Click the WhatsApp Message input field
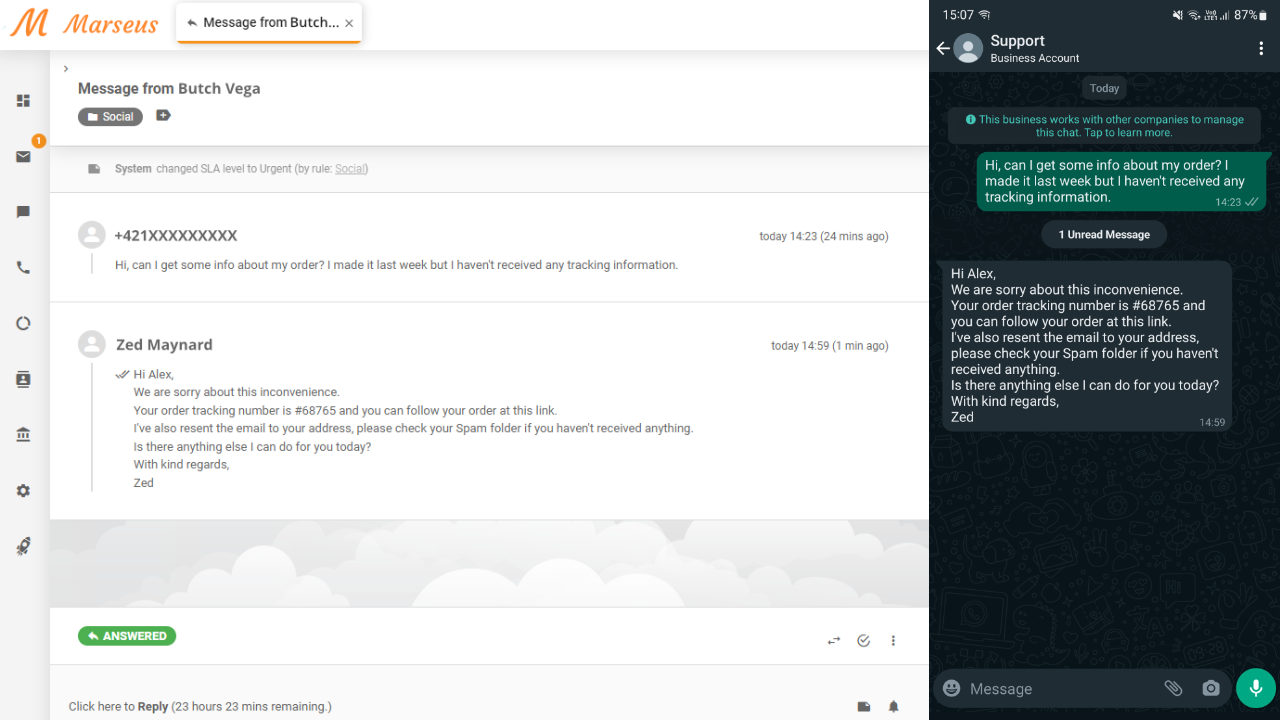 click(1060, 689)
